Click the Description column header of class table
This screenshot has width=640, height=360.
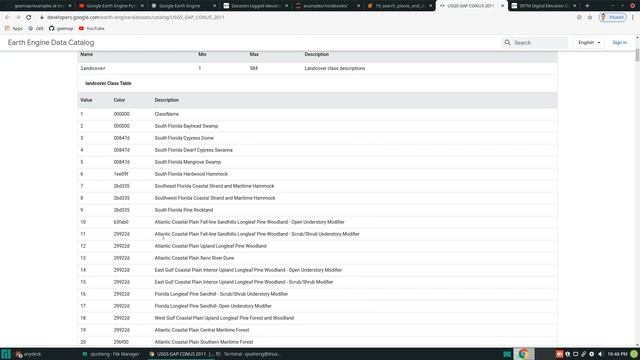(x=167, y=100)
